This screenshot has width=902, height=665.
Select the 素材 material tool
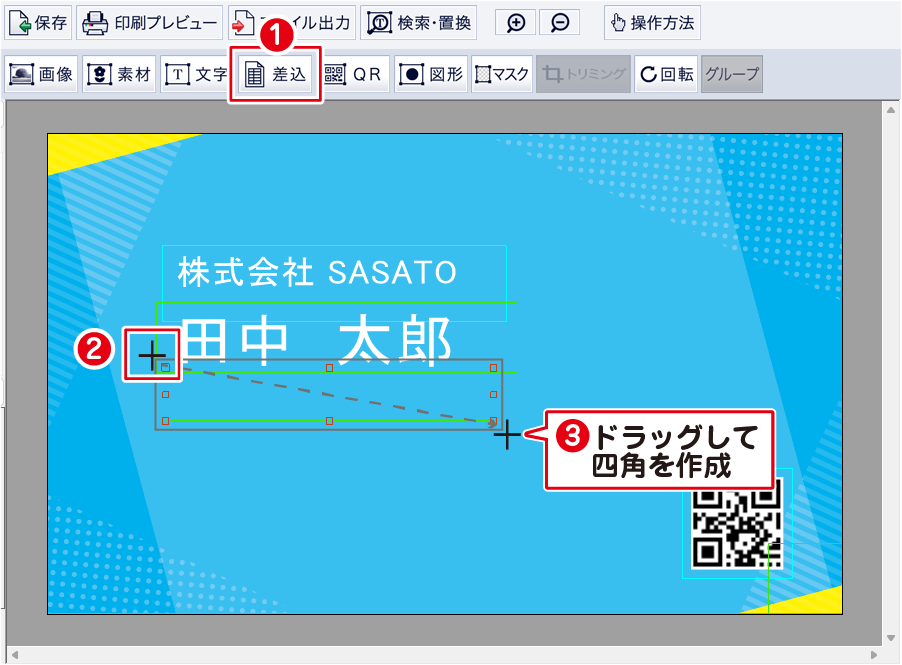coord(119,74)
